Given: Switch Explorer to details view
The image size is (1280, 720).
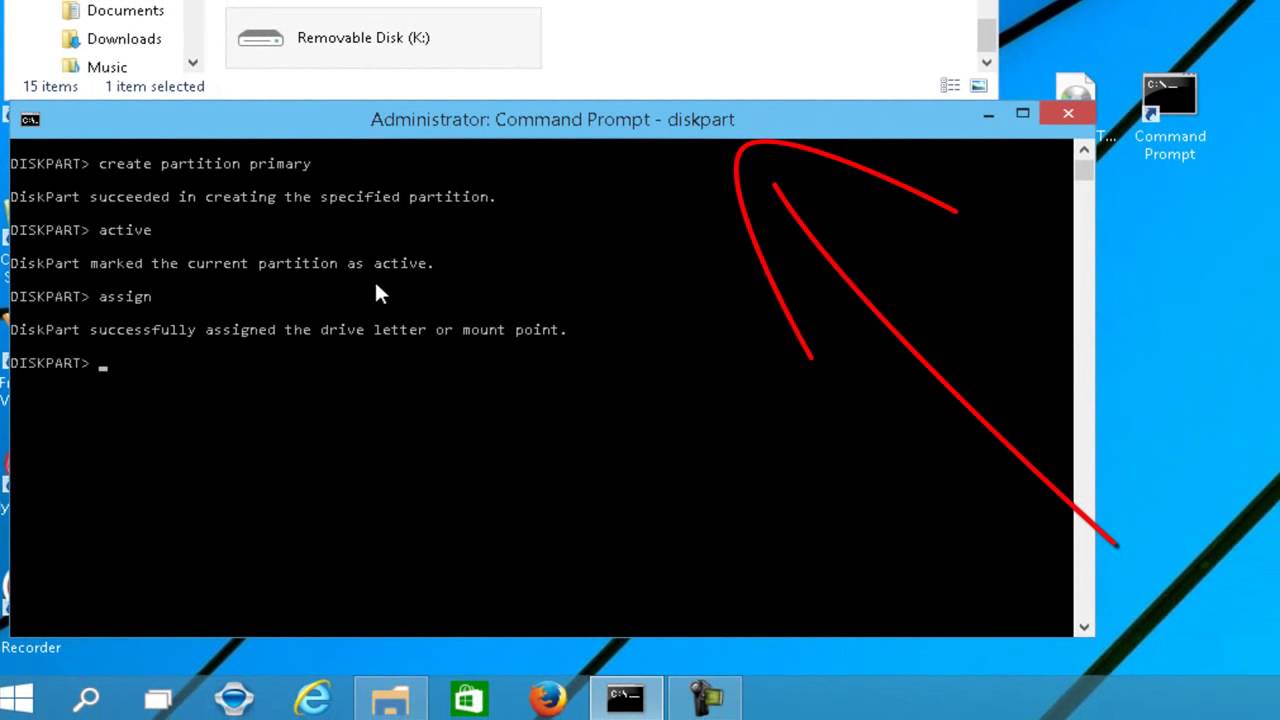Looking at the screenshot, I should (x=950, y=86).
